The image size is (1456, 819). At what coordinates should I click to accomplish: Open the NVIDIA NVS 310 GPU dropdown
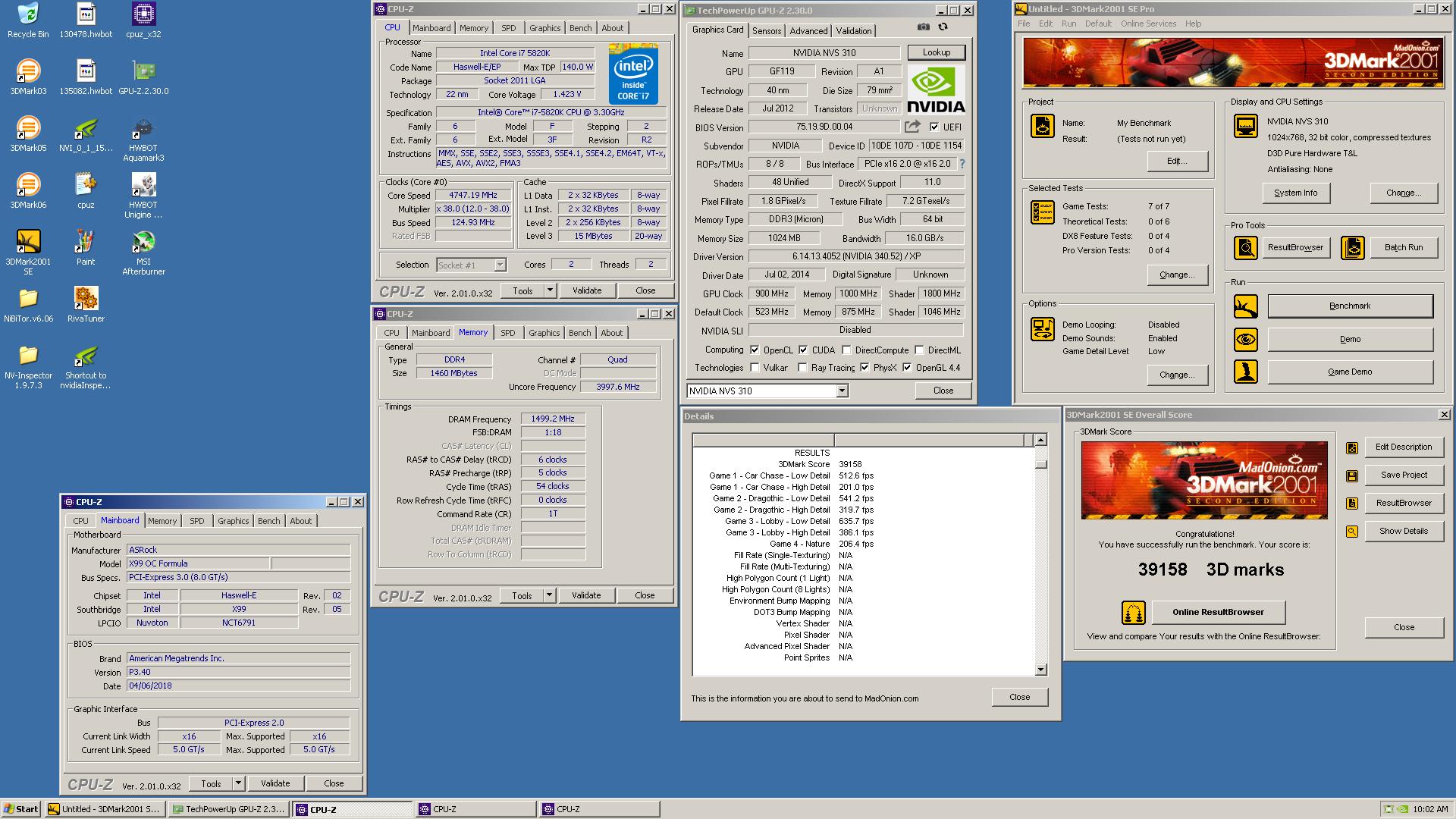click(x=842, y=391)
